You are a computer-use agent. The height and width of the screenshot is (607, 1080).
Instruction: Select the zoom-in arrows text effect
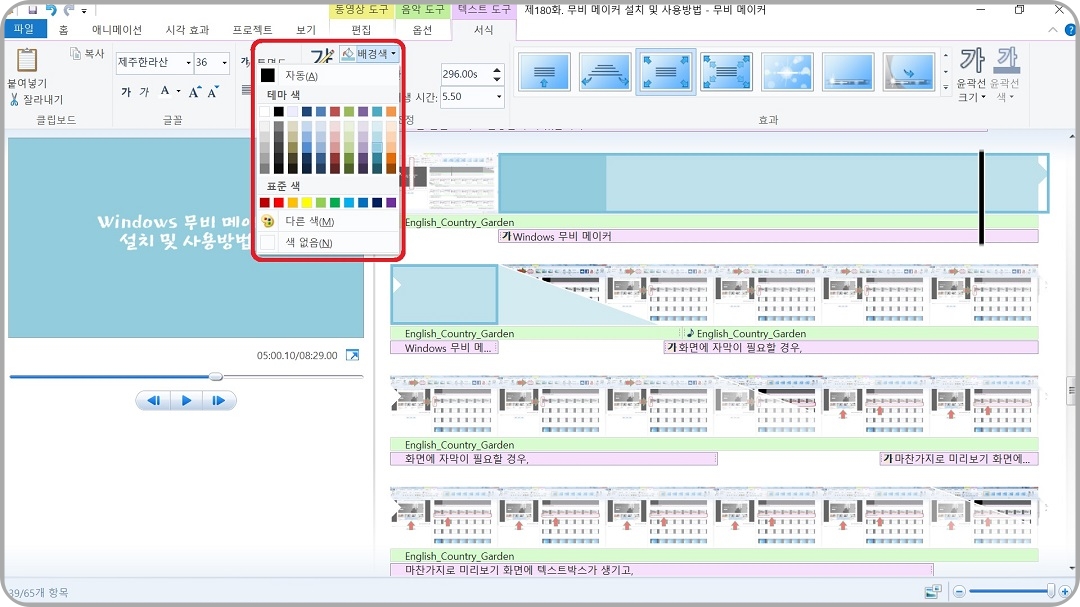(x=726, y=72)
